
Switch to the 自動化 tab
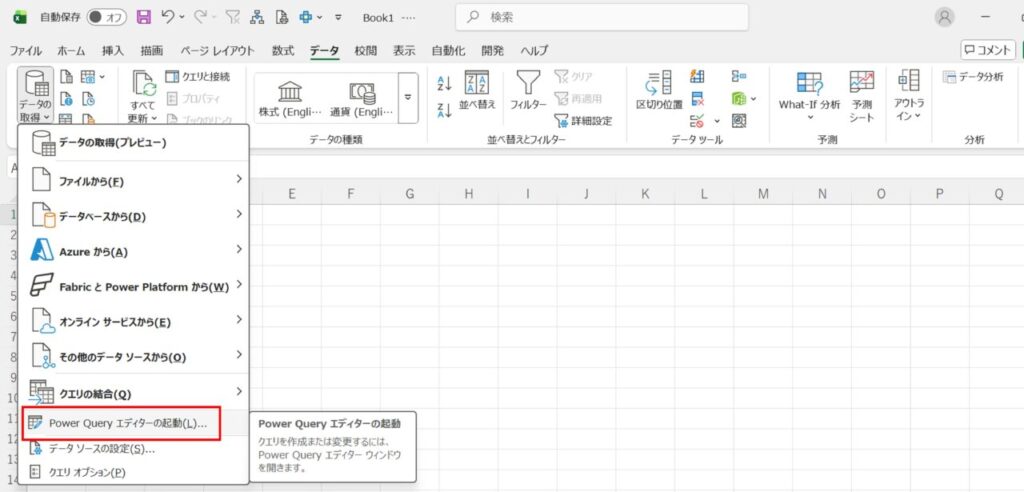pos(449,50)
